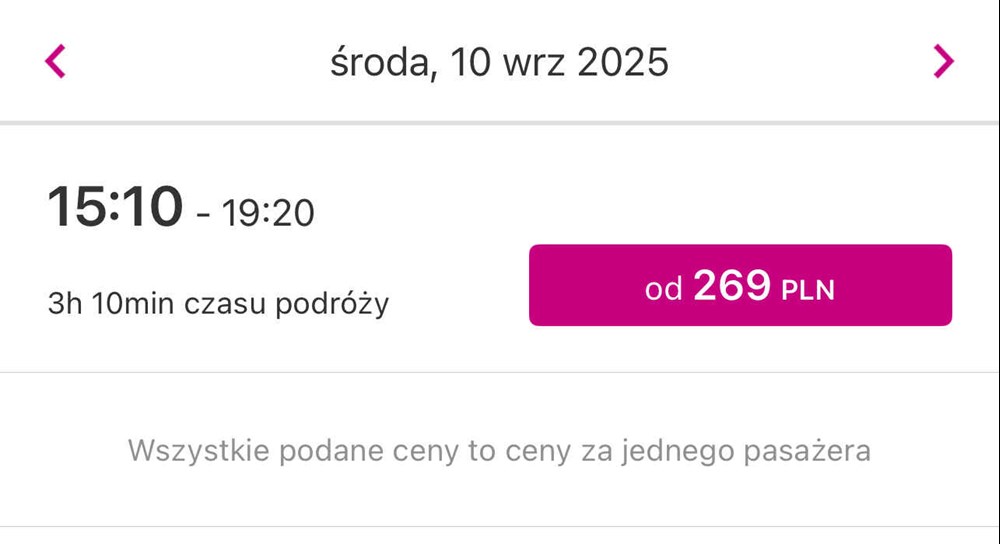Tap the note Wszystkie podane ceny
Image resolution: width=1000 pixels, height=544 pixels.
pyautogui.click(x=499, y=451)
